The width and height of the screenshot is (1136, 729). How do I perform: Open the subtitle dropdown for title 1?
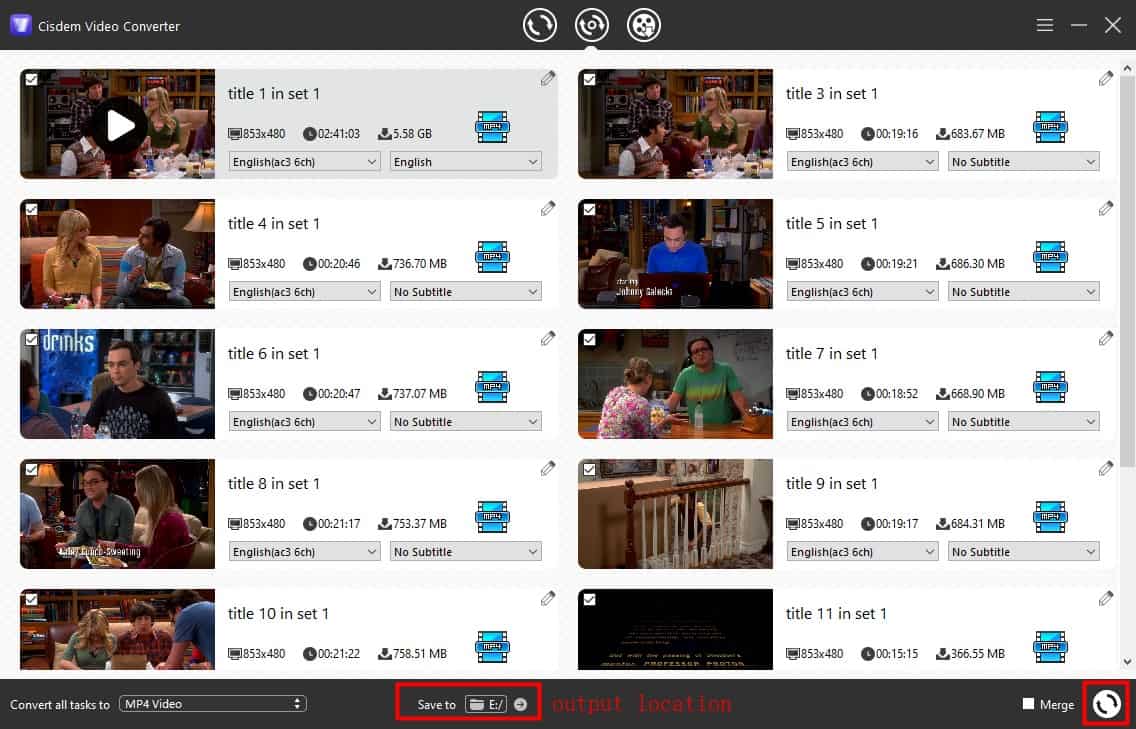tap(465, 161)
